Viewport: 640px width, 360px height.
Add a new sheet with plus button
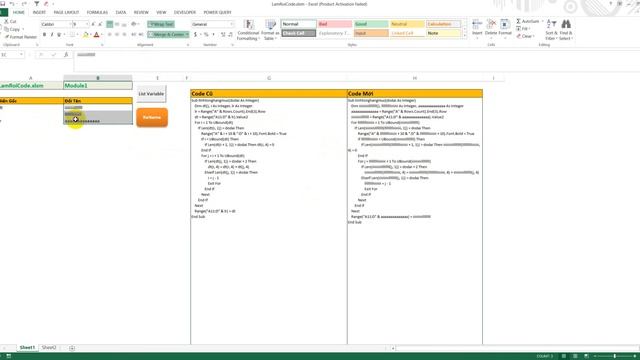(72, 348)
